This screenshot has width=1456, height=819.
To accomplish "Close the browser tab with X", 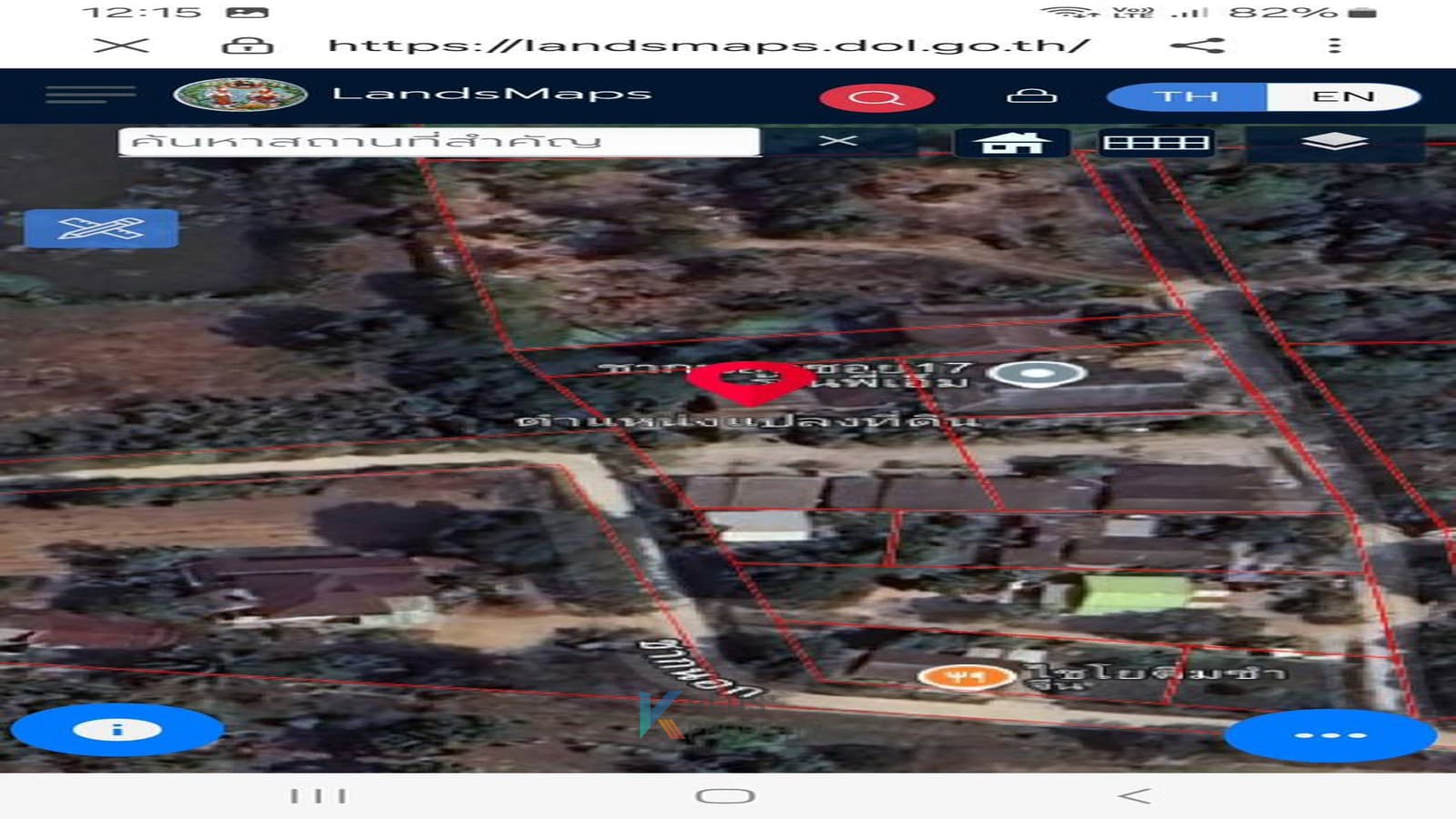I will [x=121, y=45].
